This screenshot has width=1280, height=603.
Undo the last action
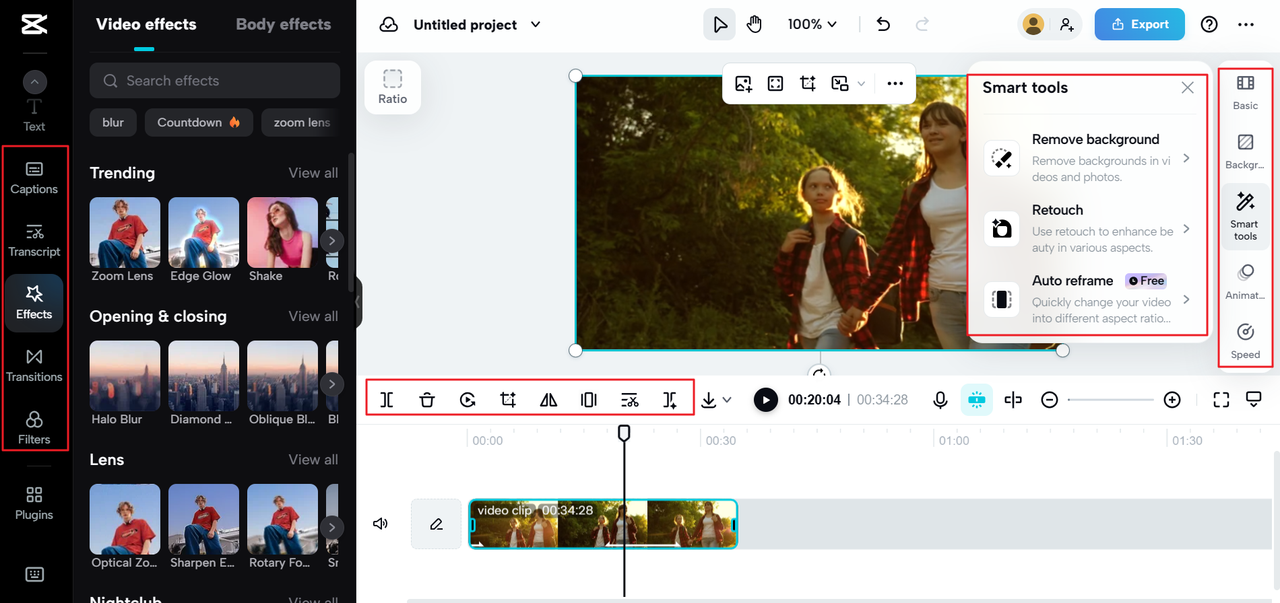click(x=883, y=24)
